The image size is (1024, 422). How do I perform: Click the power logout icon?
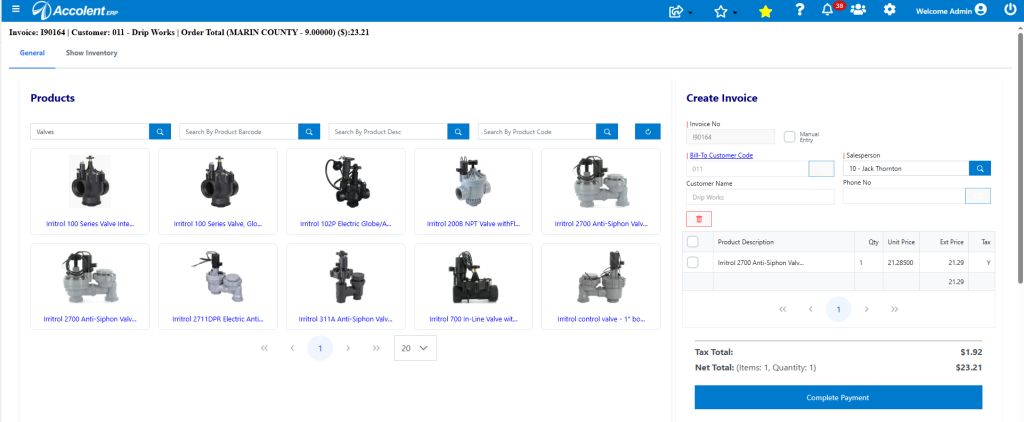[1010, 10]
